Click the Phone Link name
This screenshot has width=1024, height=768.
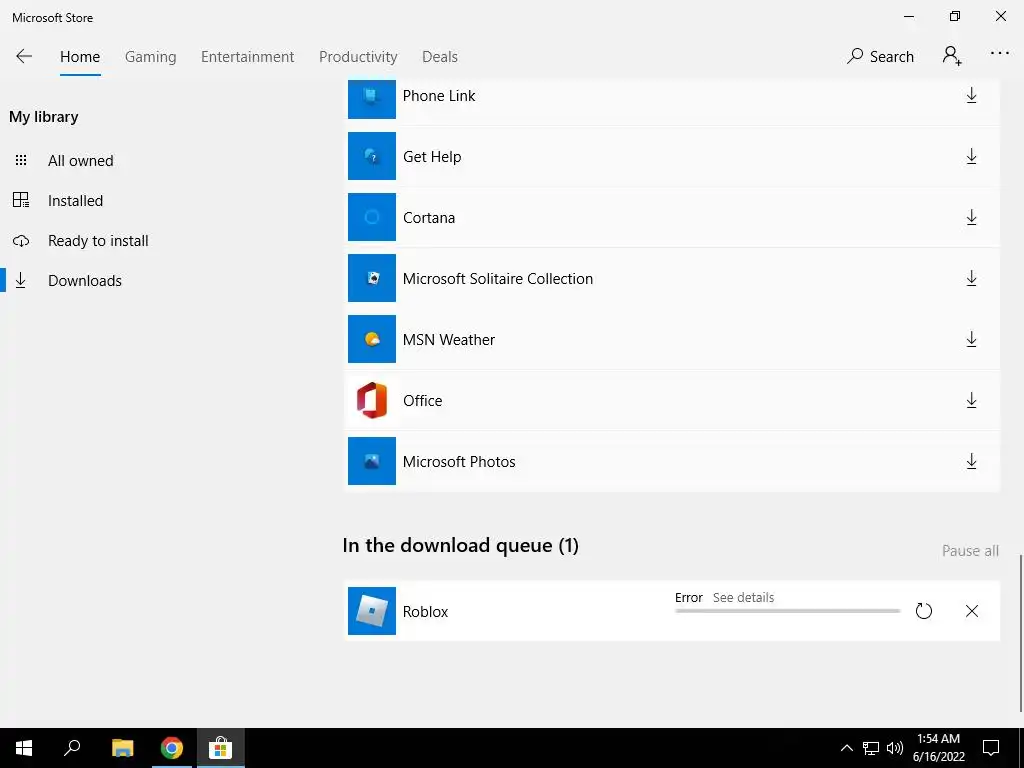click(x=439, y=96)
